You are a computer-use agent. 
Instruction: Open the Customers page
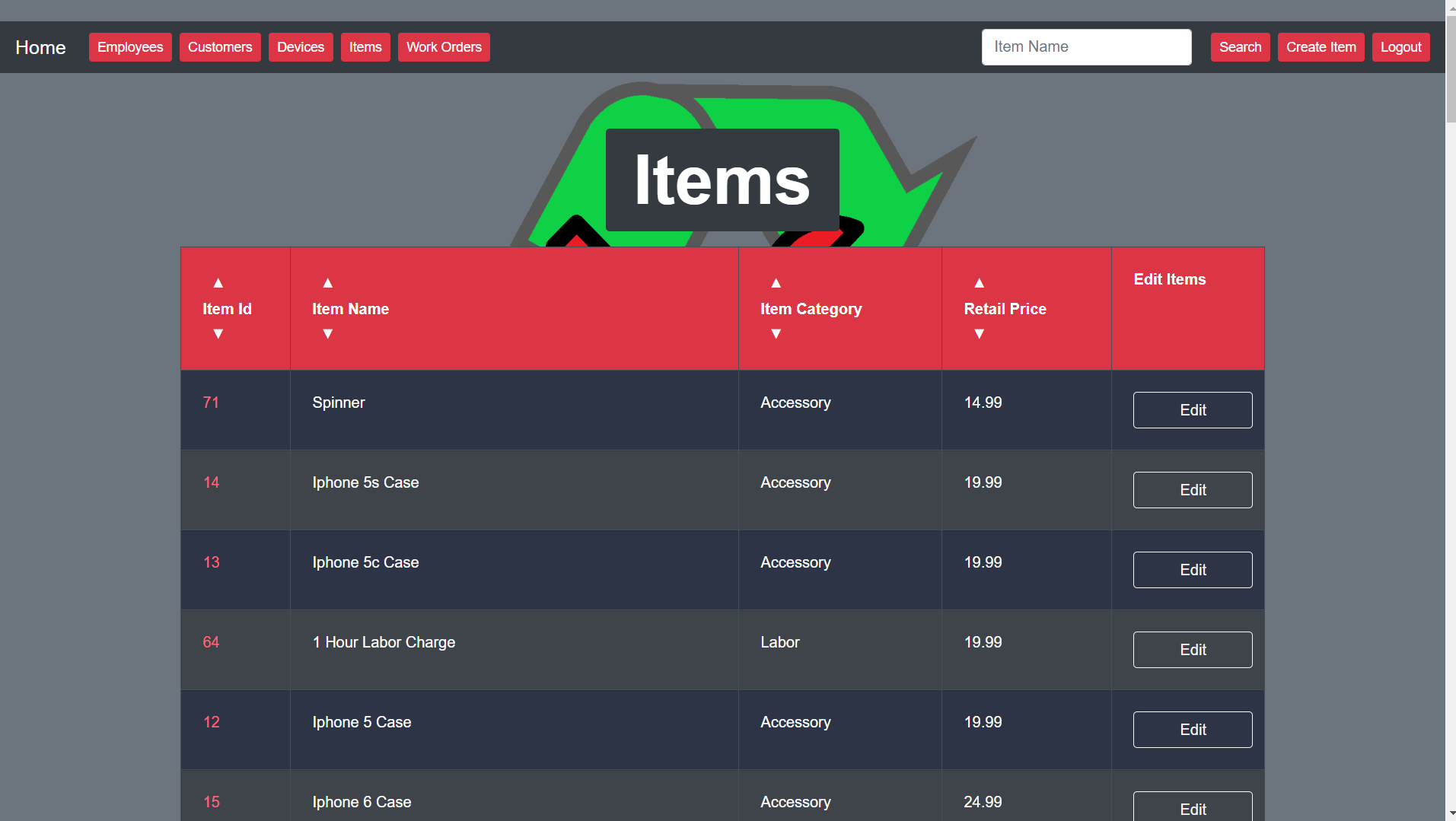pos(220,47)
